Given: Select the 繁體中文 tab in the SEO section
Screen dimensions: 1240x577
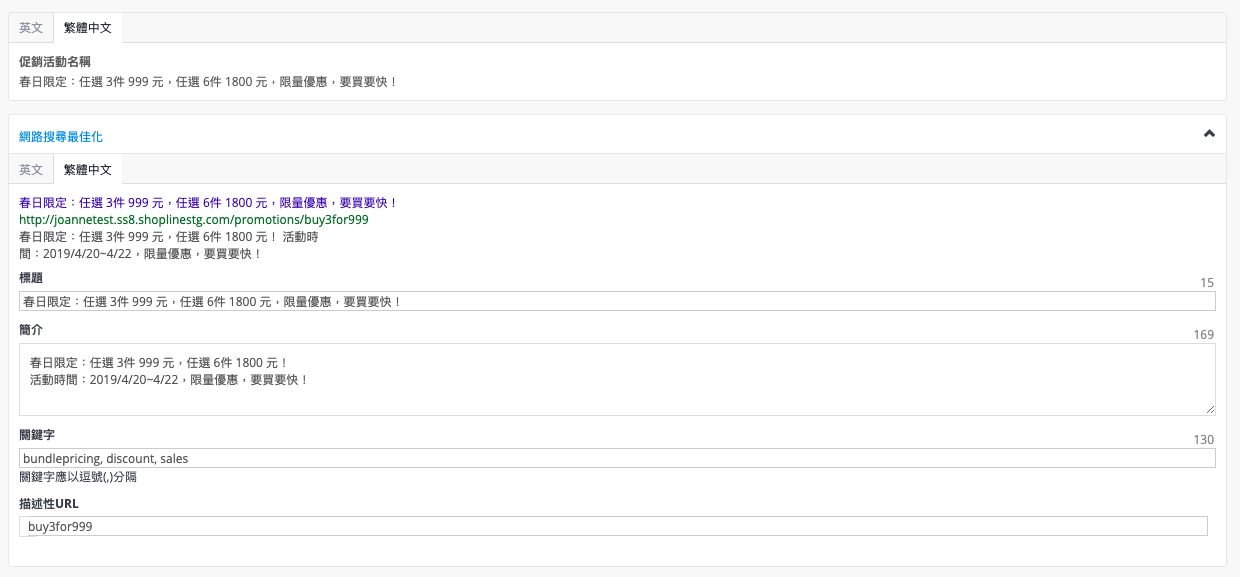Looking at the screenshot, I should (x=88, y=170).
